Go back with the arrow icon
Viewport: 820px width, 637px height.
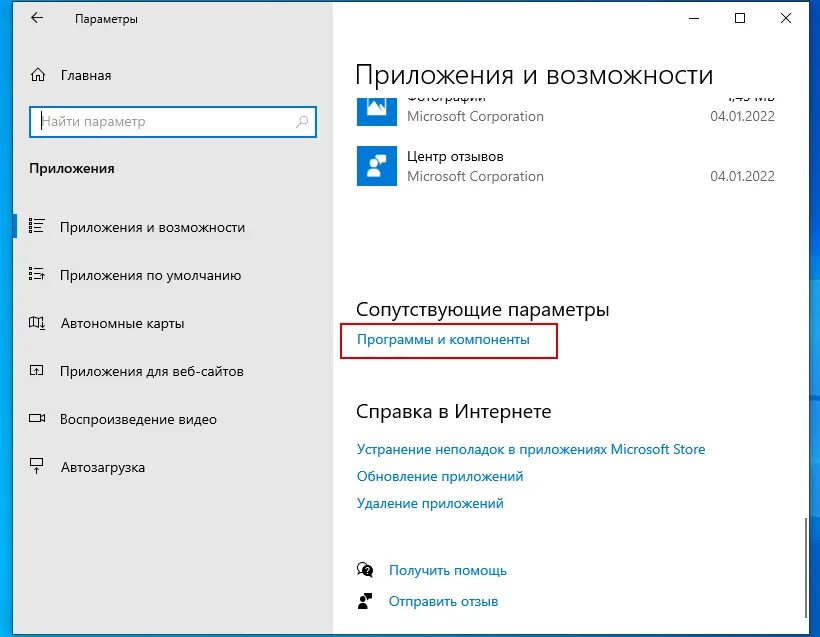(37, 18)
